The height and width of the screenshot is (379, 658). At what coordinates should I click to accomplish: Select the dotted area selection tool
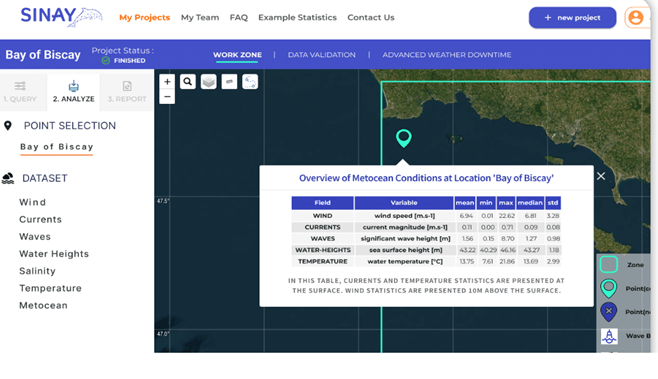coord(250,81)
